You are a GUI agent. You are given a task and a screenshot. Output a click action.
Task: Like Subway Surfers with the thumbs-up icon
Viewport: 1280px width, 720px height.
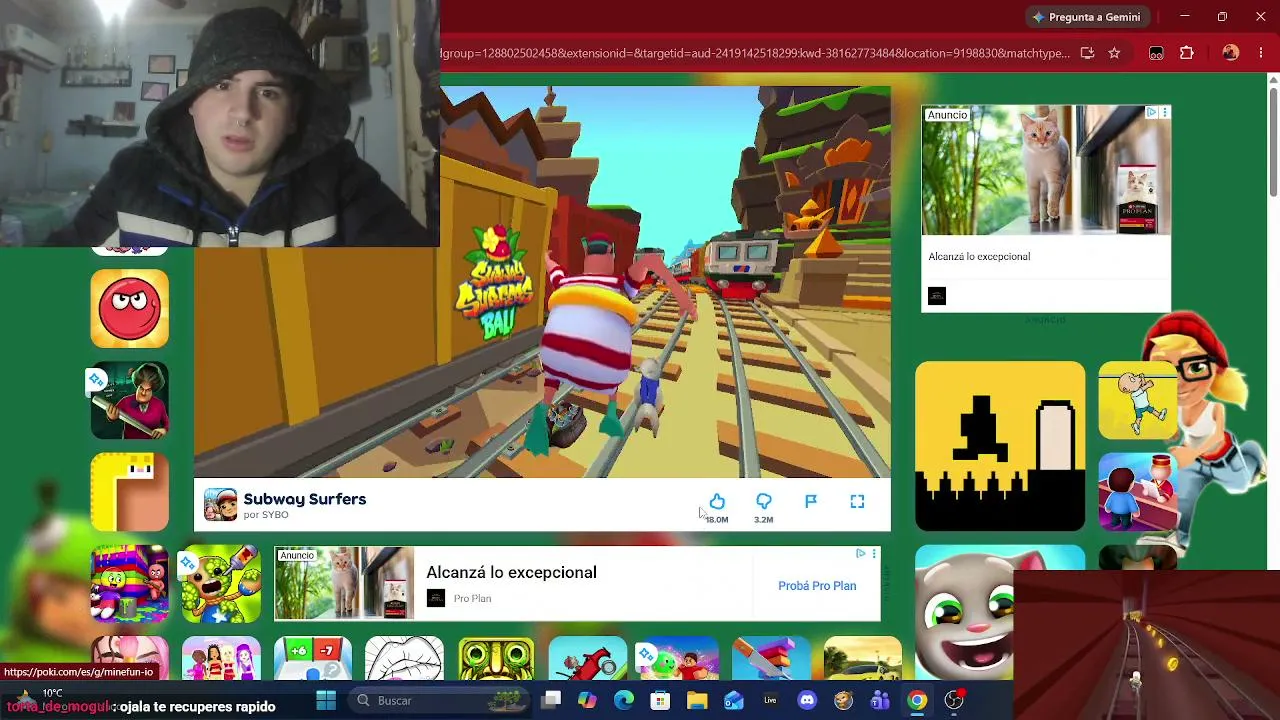(x=717, y=502)
